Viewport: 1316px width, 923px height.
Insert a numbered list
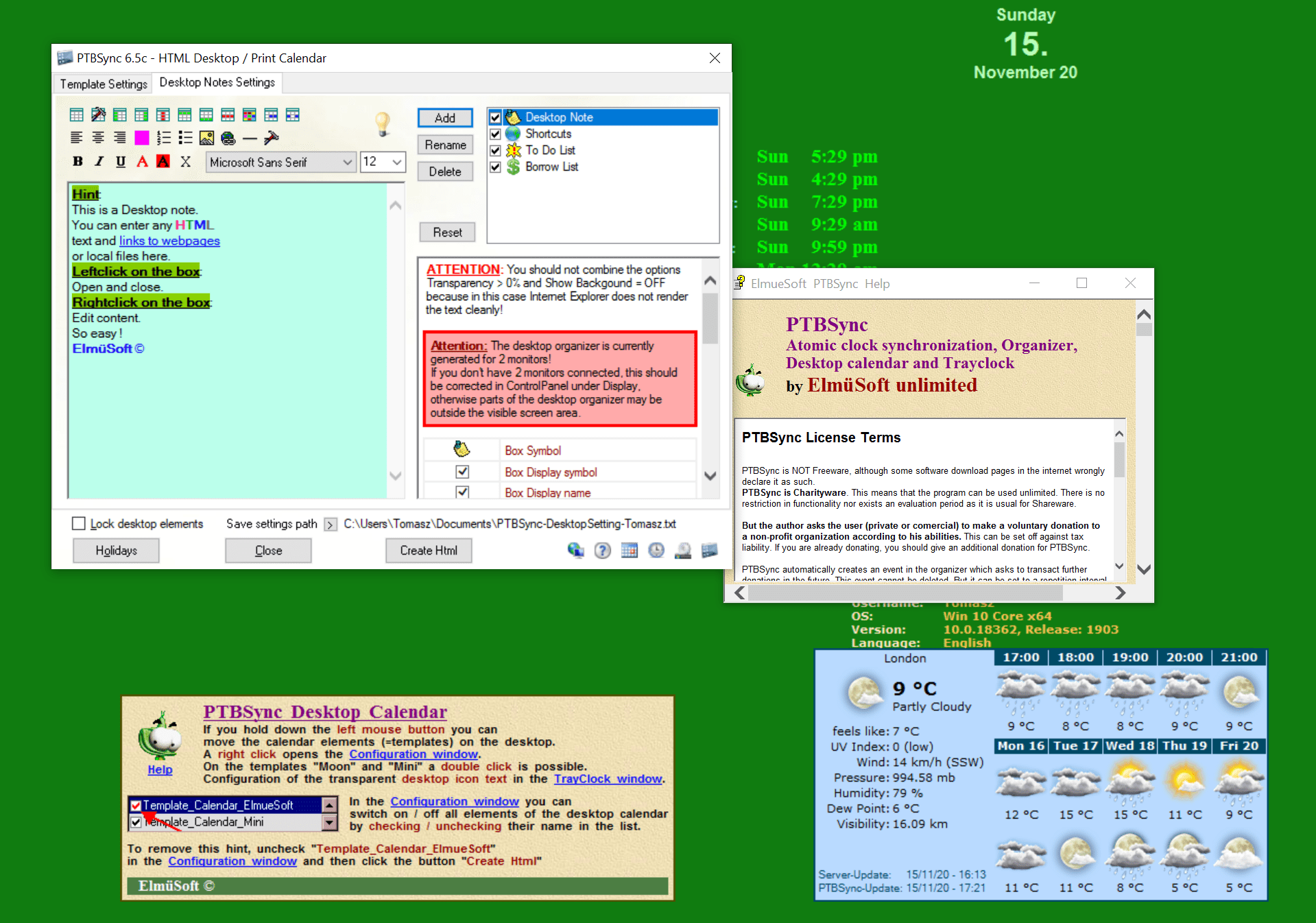tap(163, 138)
